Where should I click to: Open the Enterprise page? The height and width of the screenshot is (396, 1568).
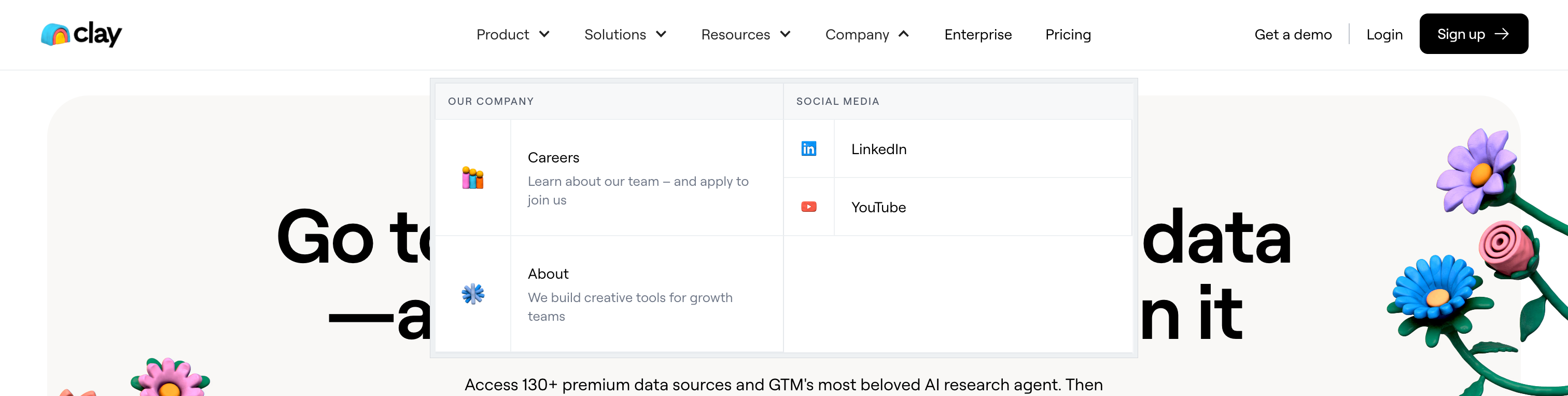[977, 35]
